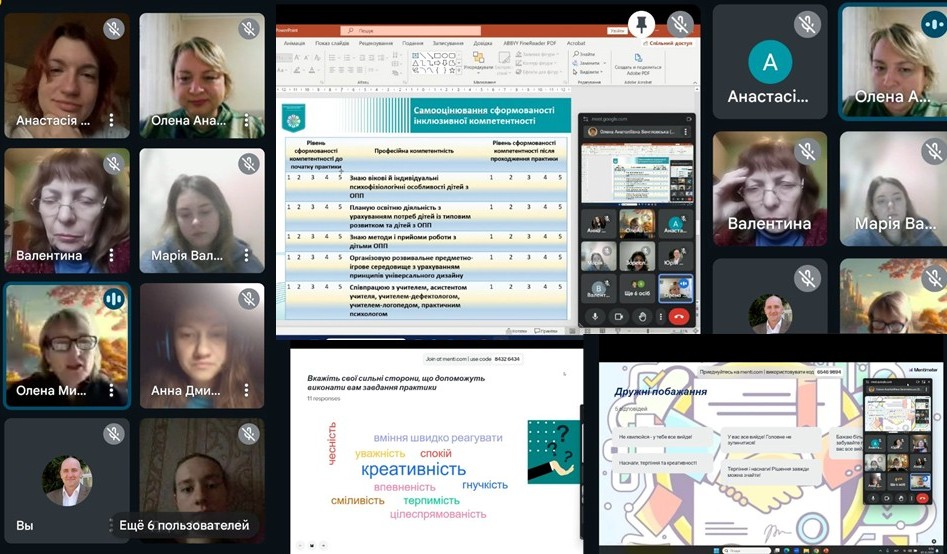The width and height of the screenshot is (947, 554).
Task: Click the pin icon on shared presentation
Action: (642, 23)
